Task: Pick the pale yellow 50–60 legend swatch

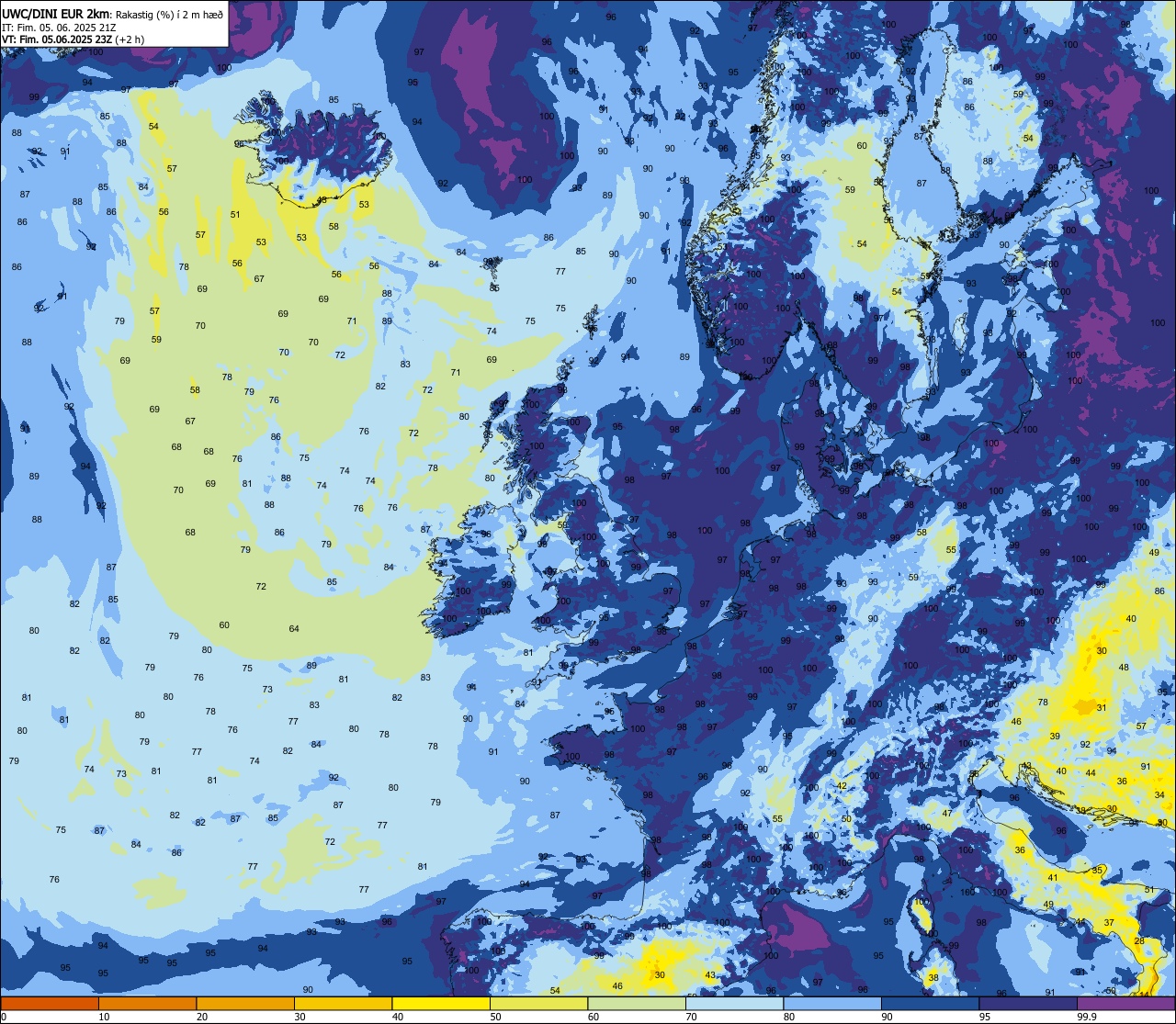Action: (x=538, y=1003)
